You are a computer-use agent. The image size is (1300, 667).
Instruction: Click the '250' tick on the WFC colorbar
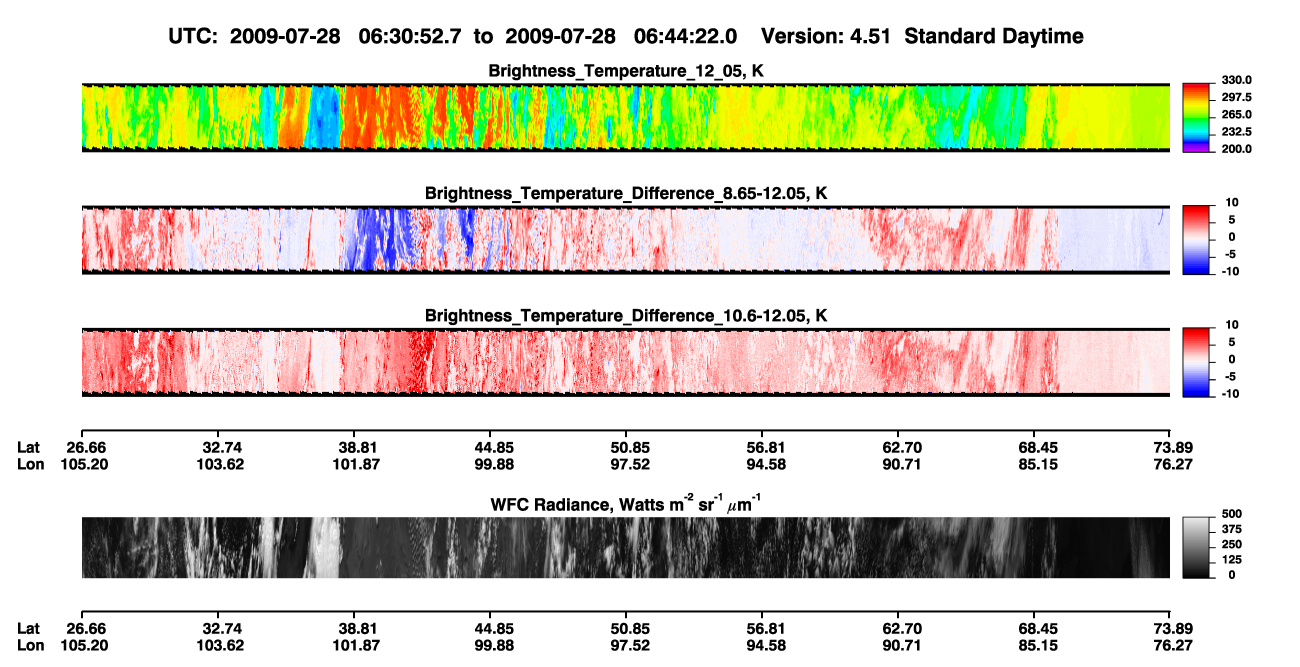pos(1234,544)
